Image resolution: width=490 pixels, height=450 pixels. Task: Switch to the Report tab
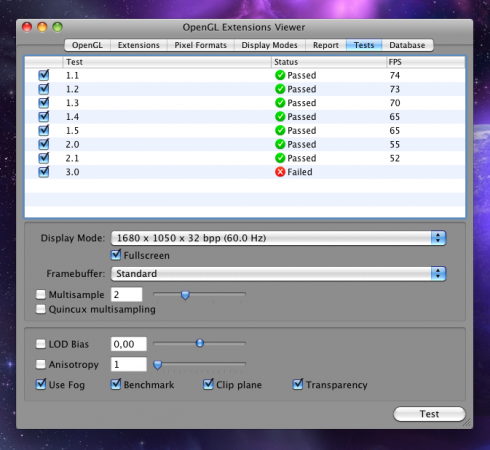(326, 45)
